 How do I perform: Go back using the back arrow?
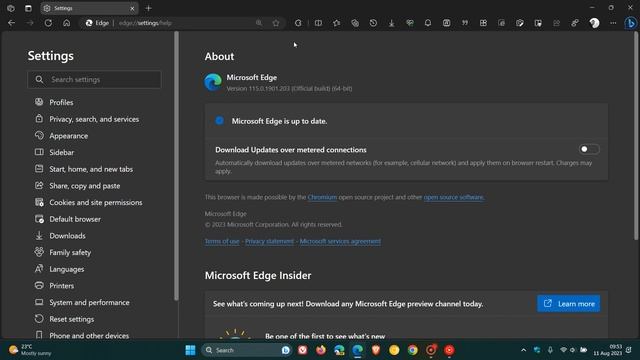coord(11,23)
